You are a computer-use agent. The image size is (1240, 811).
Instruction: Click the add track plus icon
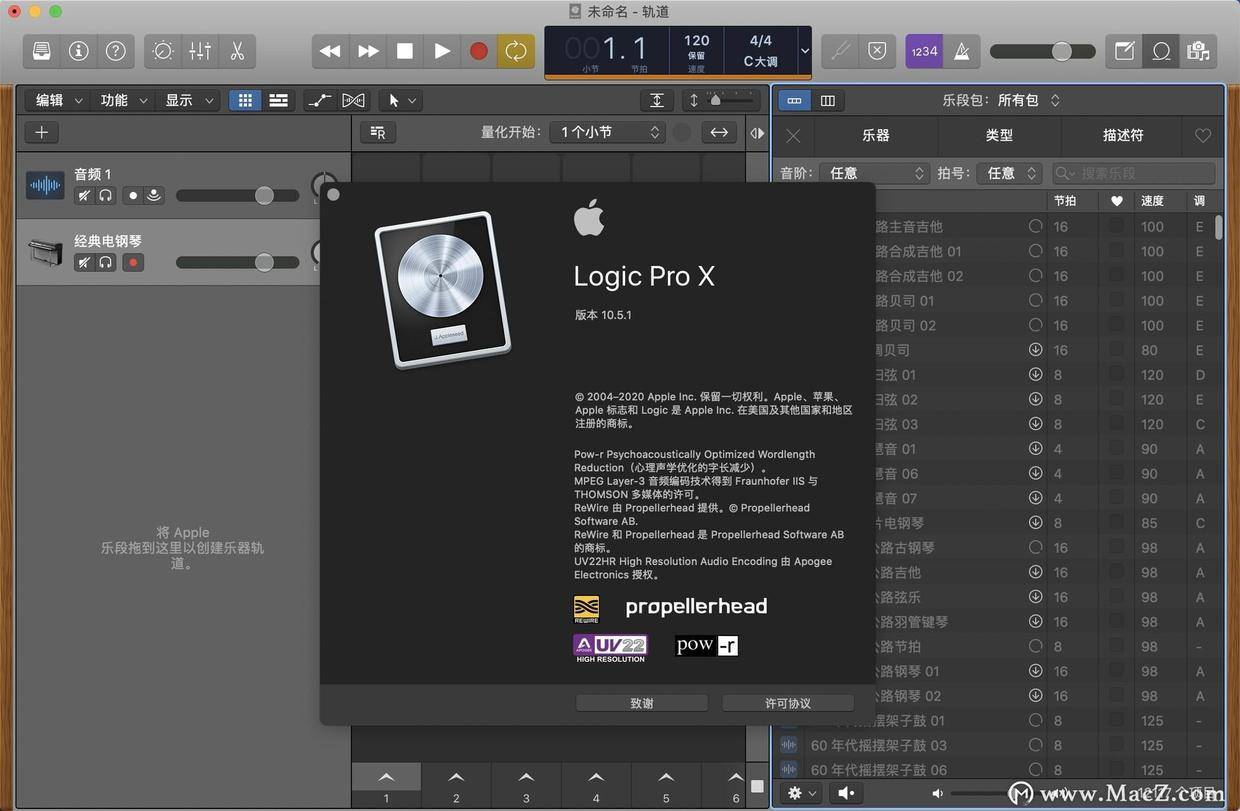coord(41,132)
